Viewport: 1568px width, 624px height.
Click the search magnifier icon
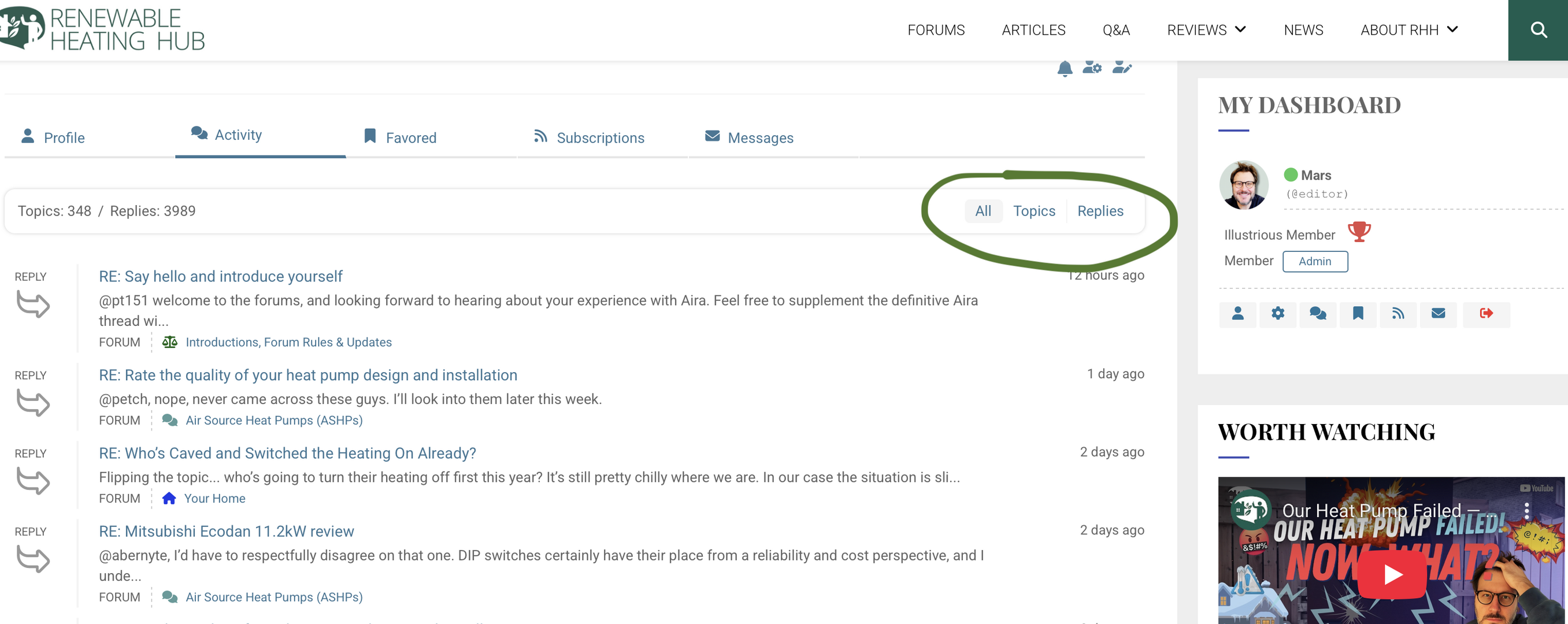(1538, 30)
